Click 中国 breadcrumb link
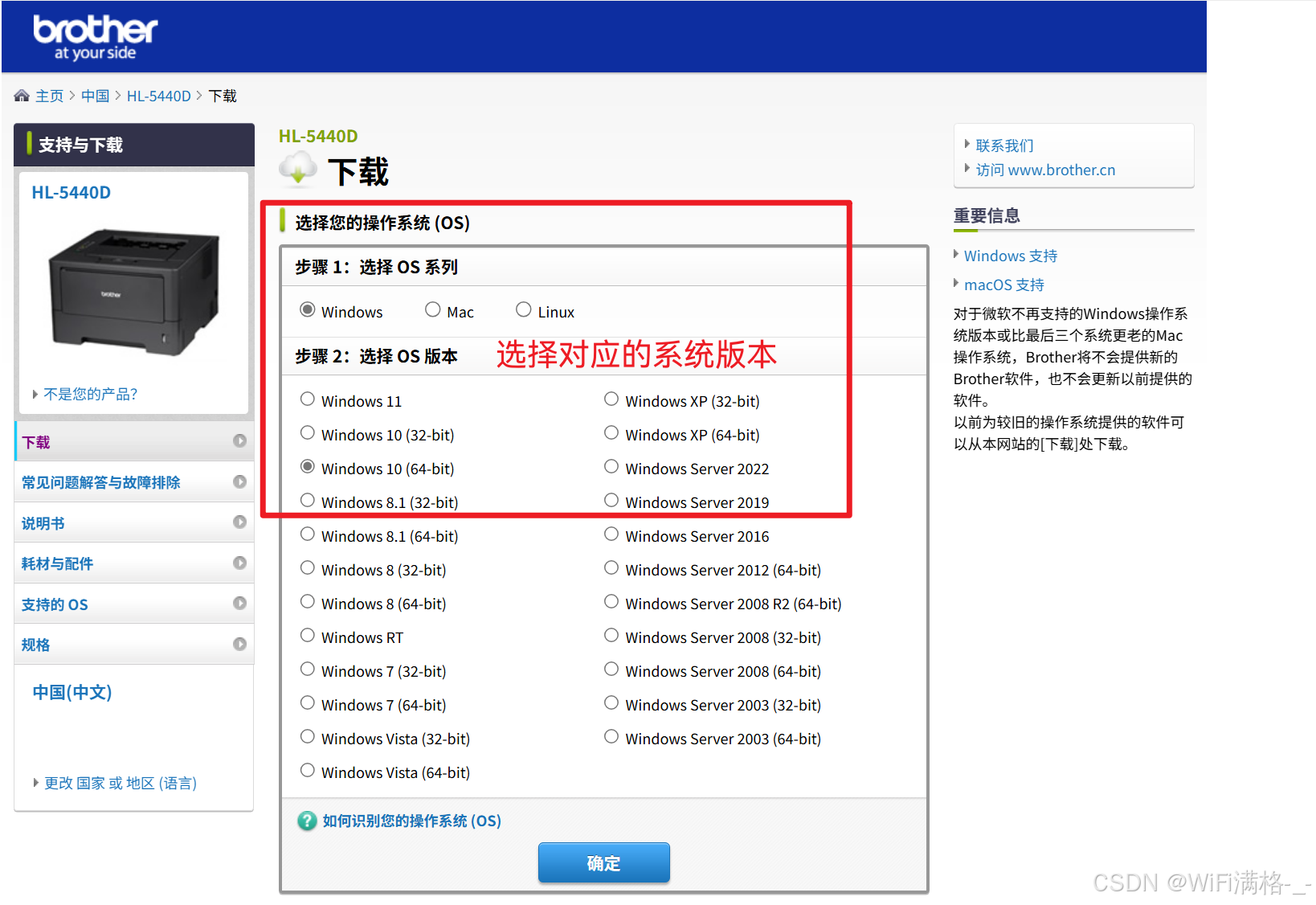This screenshot has height=905, width=1316. 95,96
